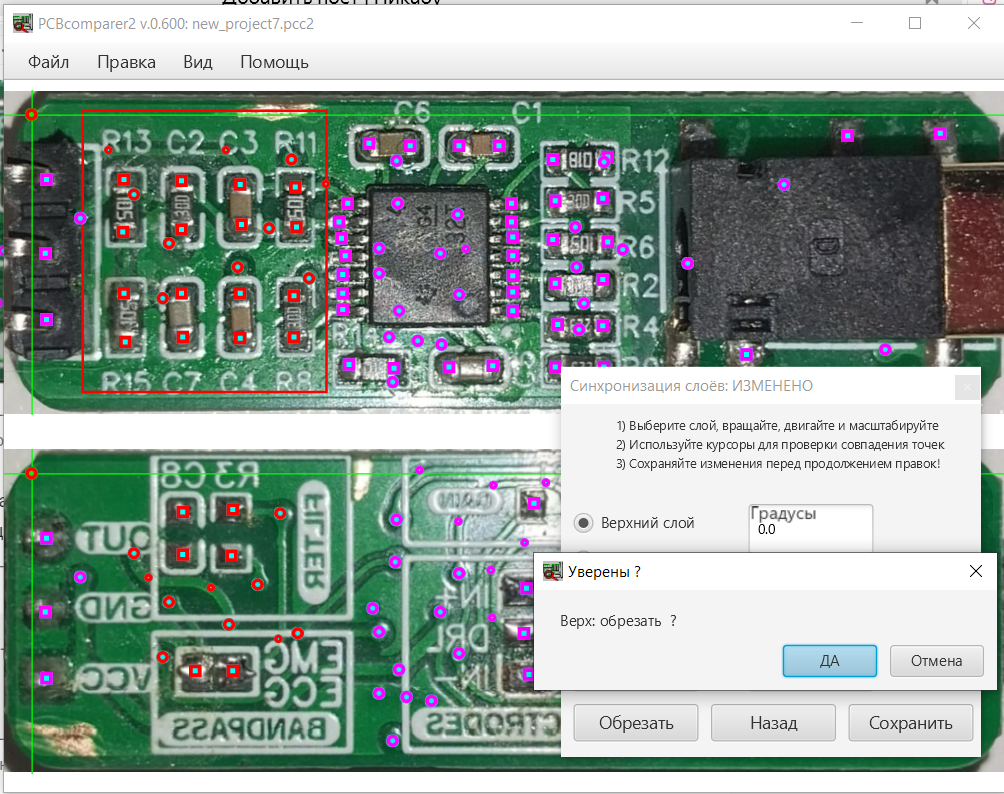This screenshot has height=794, width=1004.
Task: Maximize the PCBcomparer2 window
Action: coord(914,23)
